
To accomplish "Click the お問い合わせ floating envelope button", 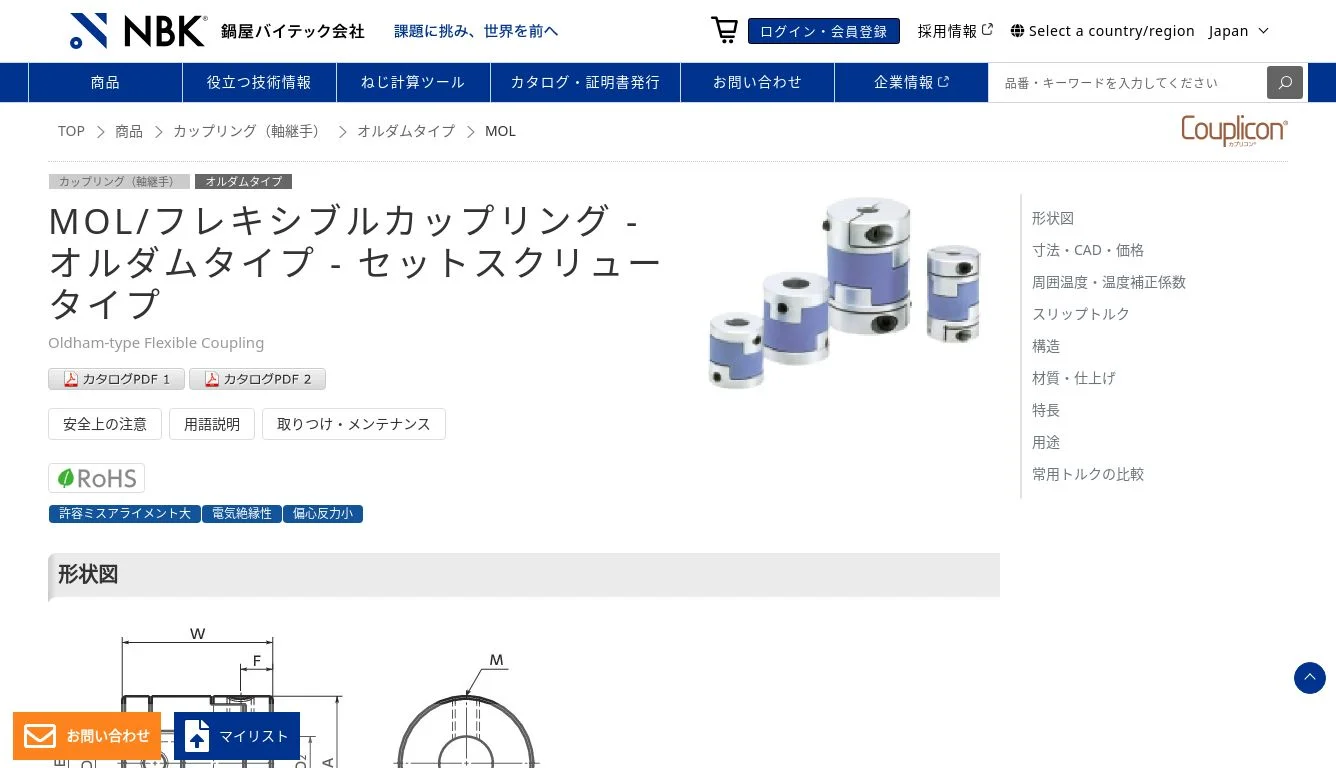I will pos(87,736).
